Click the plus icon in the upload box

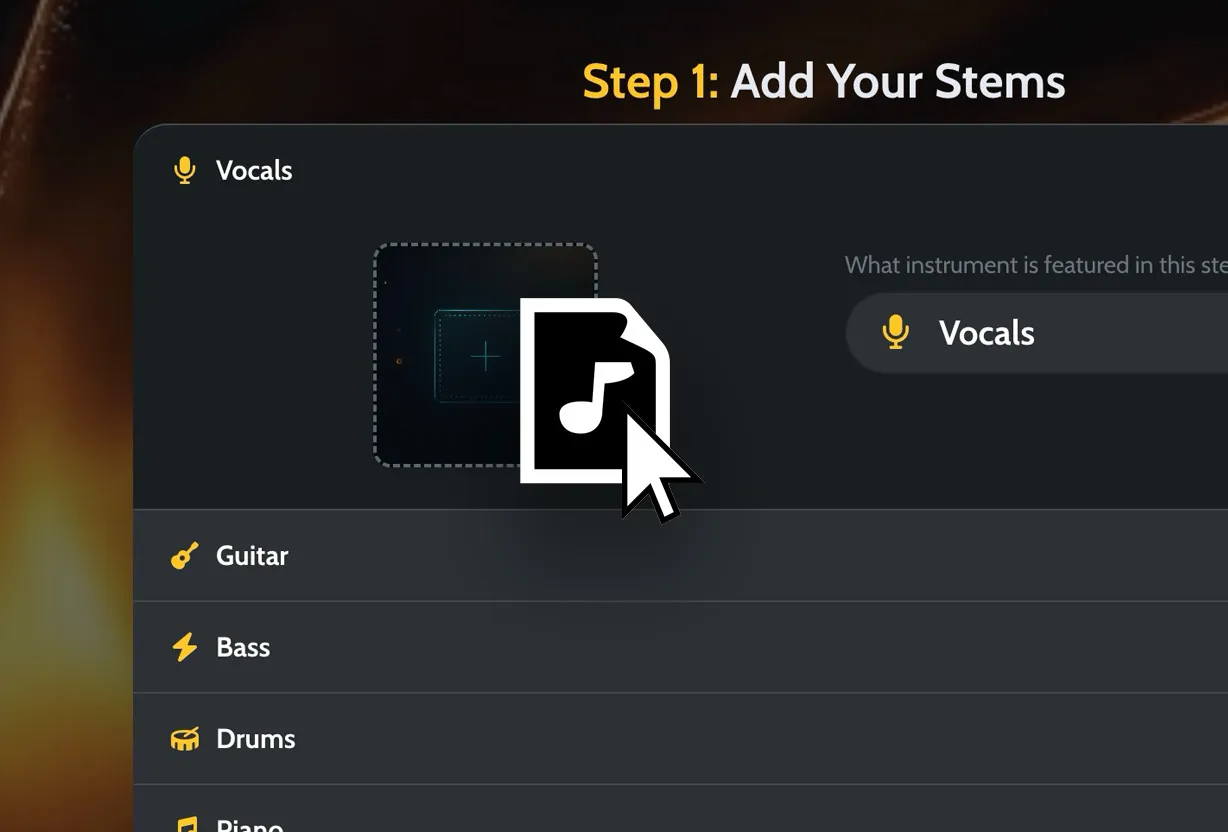[485, 355]
